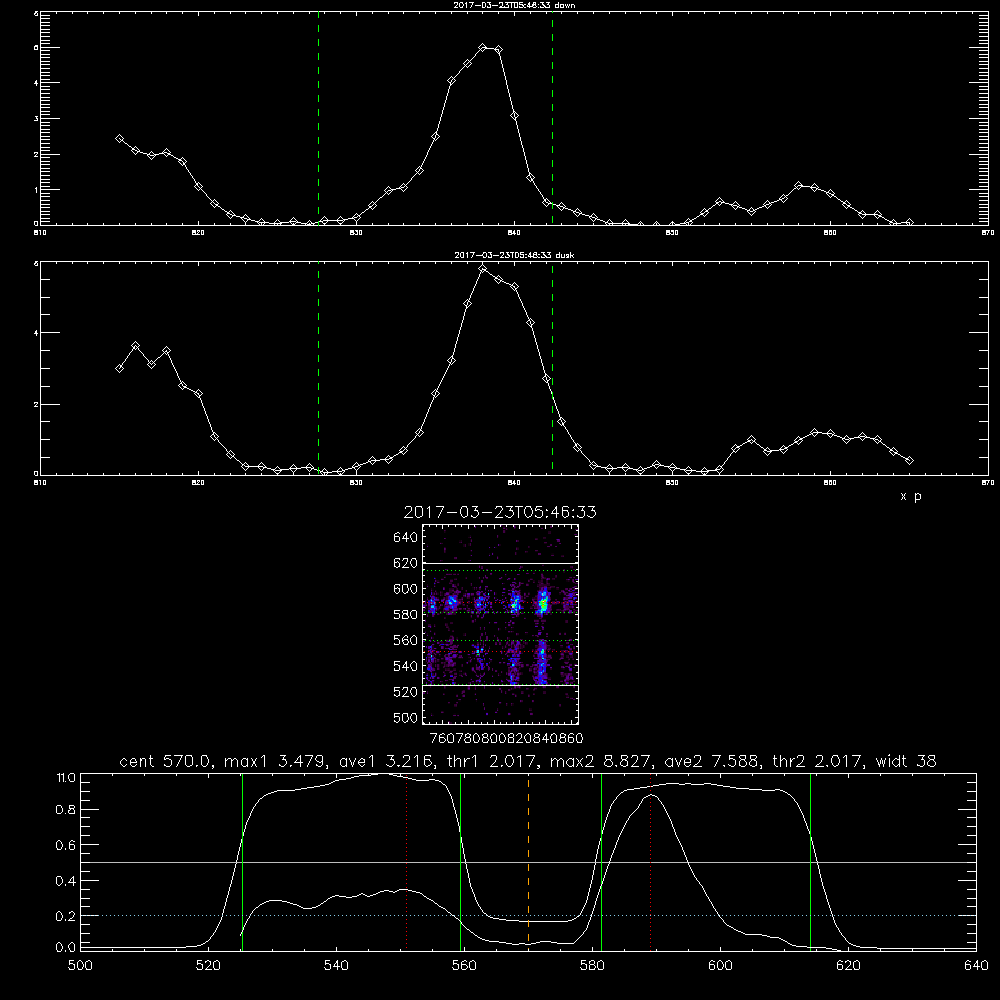Screen dimensions: 1000x1000
Task: Select the solid green line near 559 in the bottom plot
Action: click(x=460, y=861)
